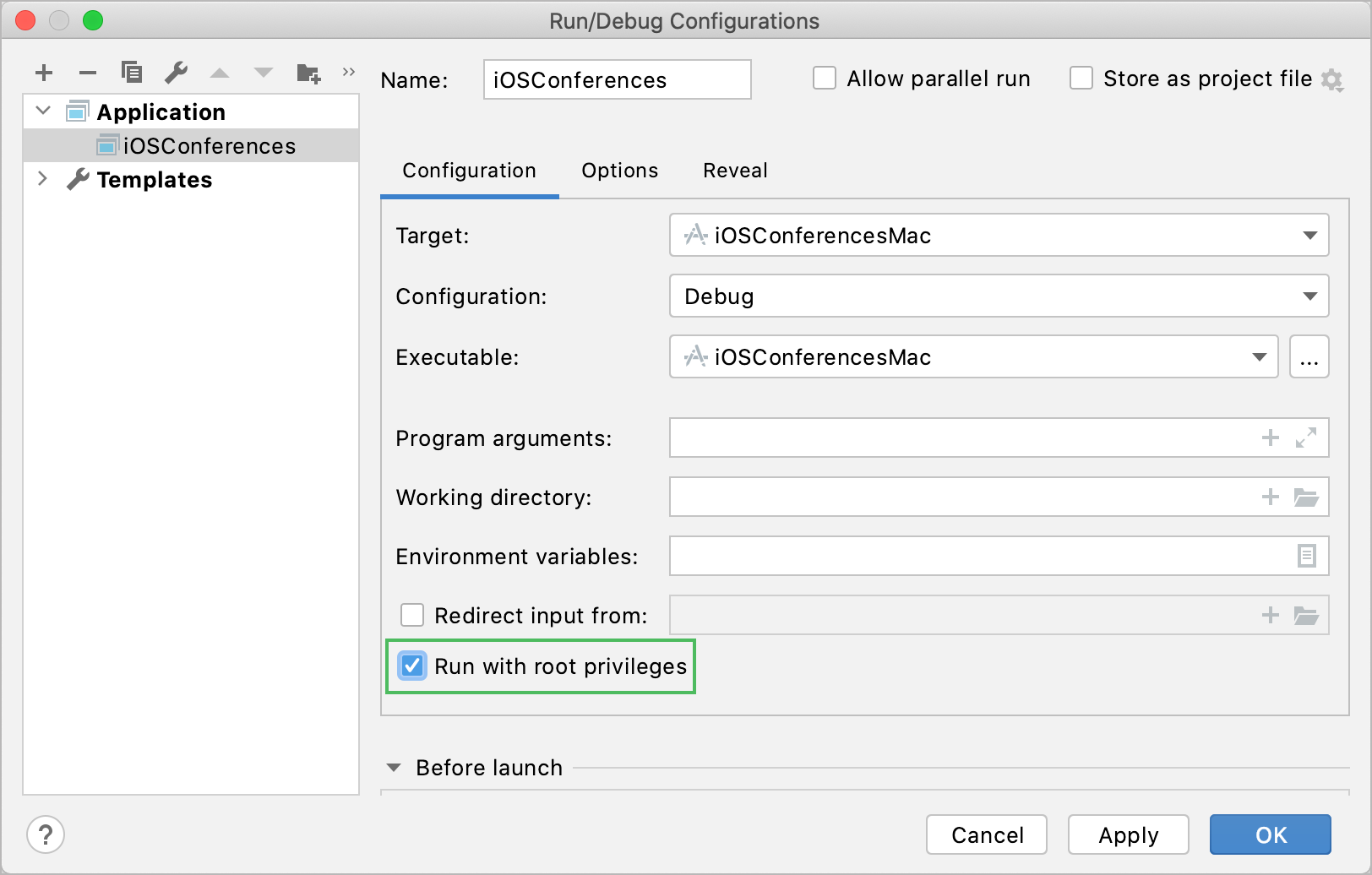Add a new run configuration
Screen dimensions: 1372x875
[x=44, y=73]
